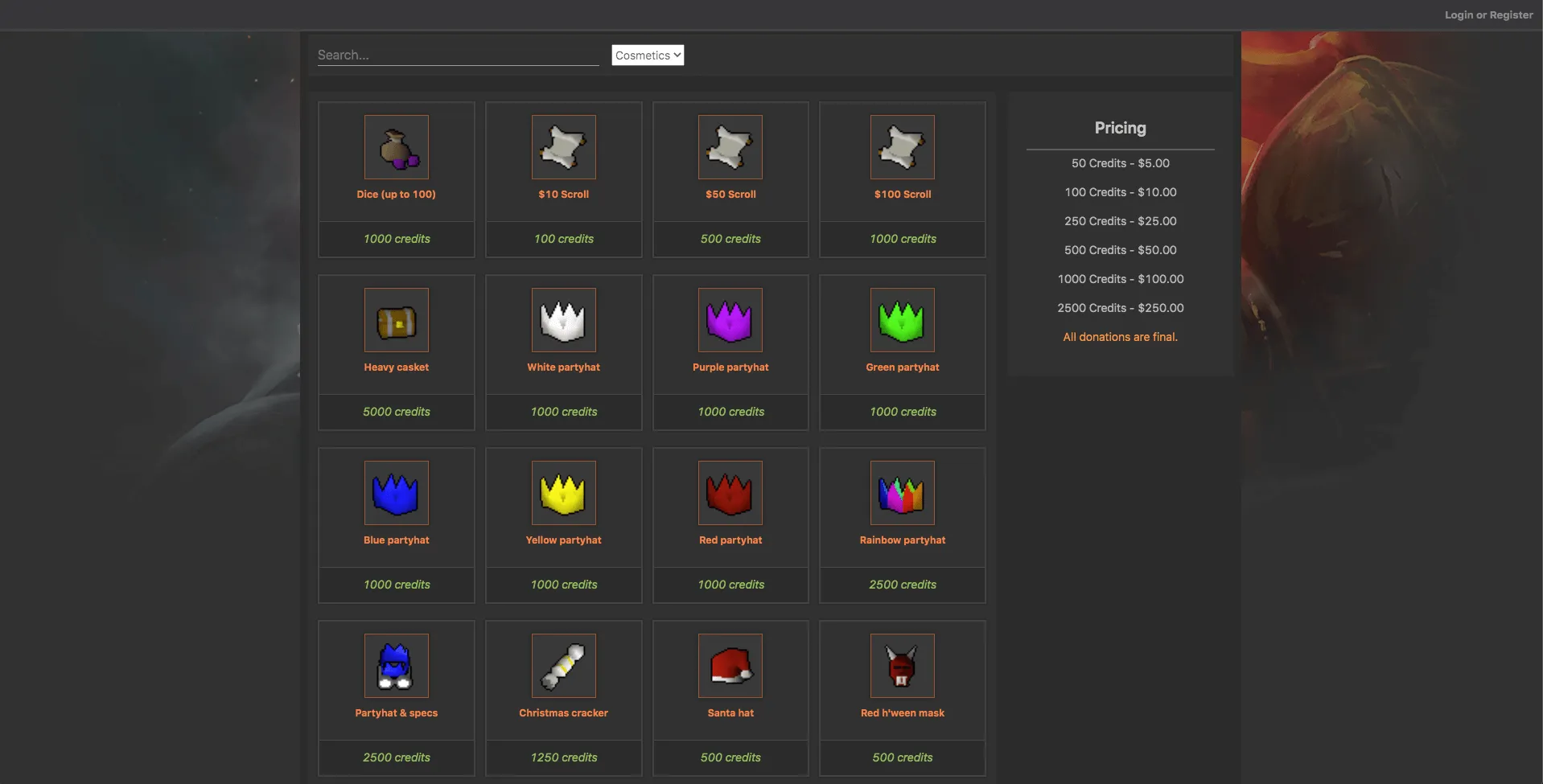Viewport: 1543px width, 784px height.
Task: Open the Login or Register link
Action: point(1488,14)
